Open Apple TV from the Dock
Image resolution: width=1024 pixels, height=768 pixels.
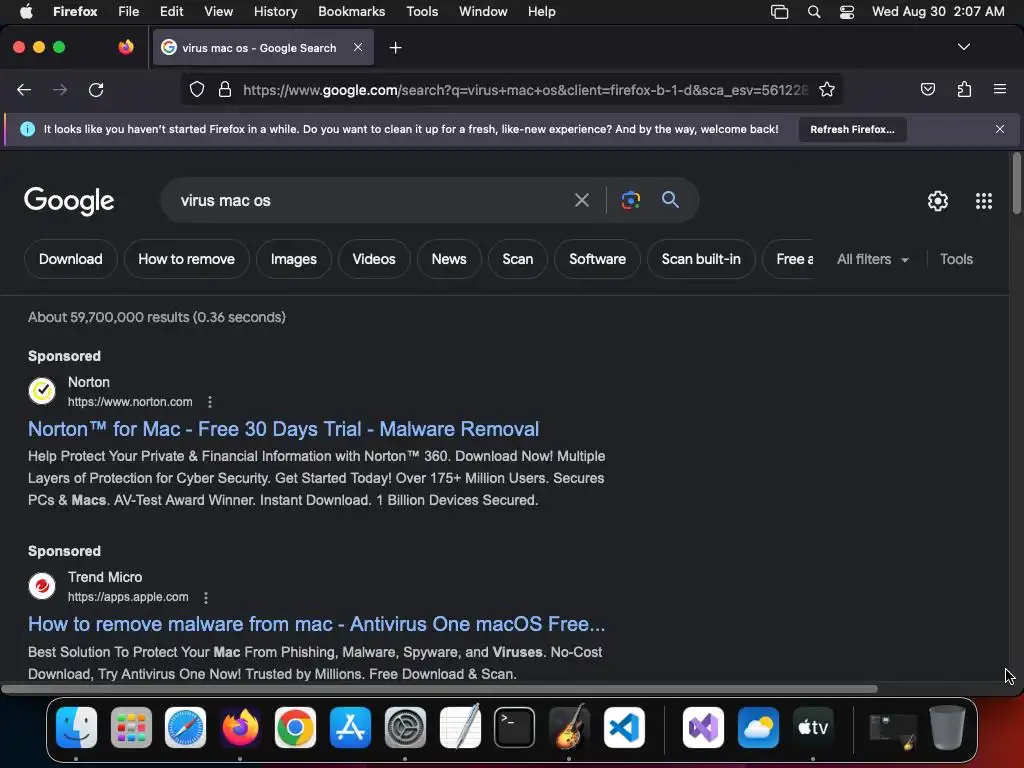813,728
